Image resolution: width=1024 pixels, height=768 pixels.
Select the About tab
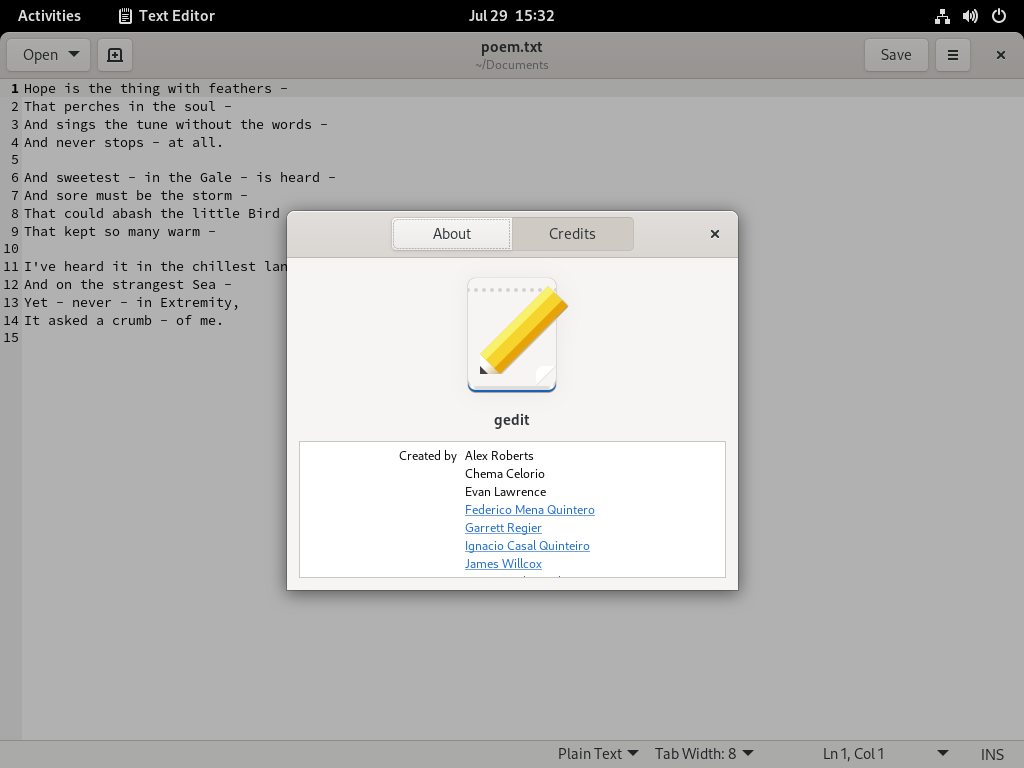[452, 234]
